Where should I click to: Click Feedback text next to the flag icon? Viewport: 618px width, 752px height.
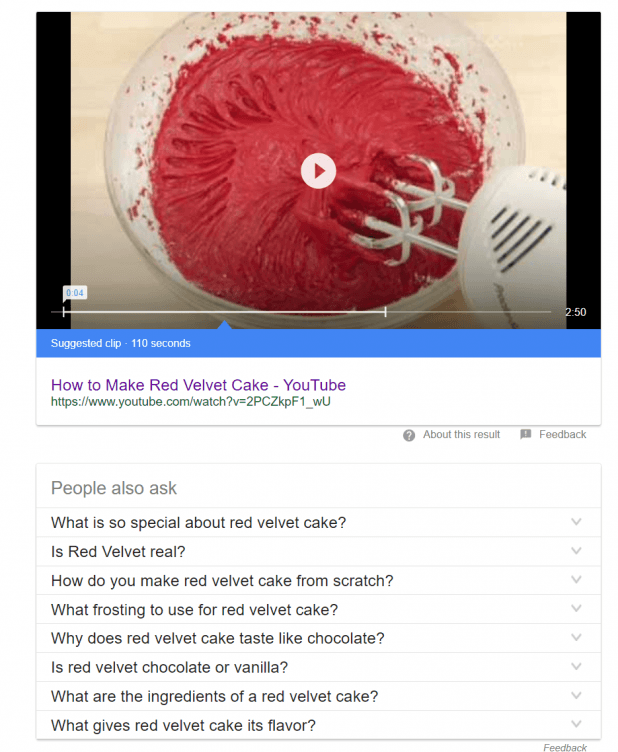click(562, 435)
